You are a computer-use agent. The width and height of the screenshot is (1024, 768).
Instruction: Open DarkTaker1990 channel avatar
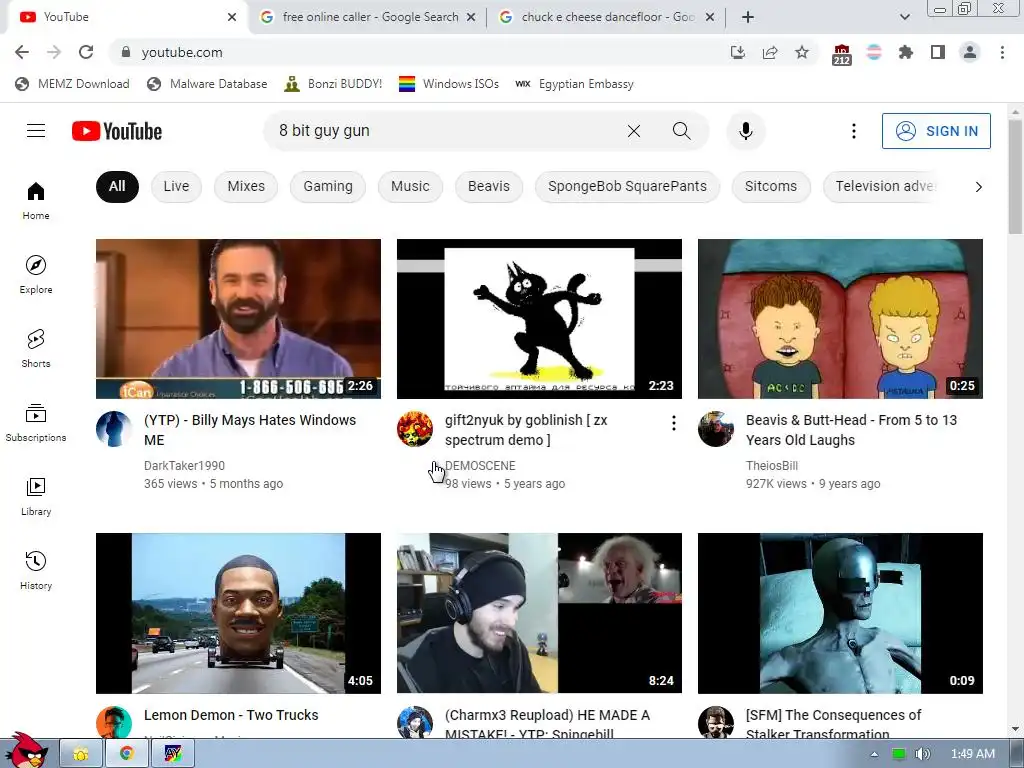point(114,429)
